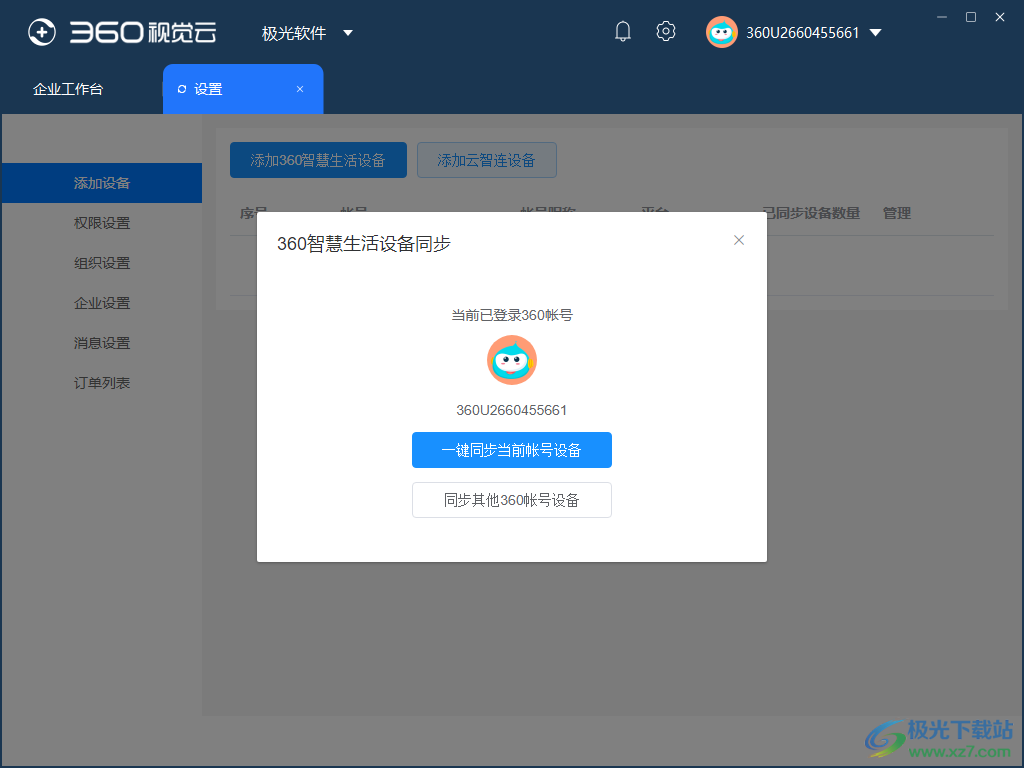Switch to the 企业工作台 tab
The image size is (1024, 768).
click(68, 89)
